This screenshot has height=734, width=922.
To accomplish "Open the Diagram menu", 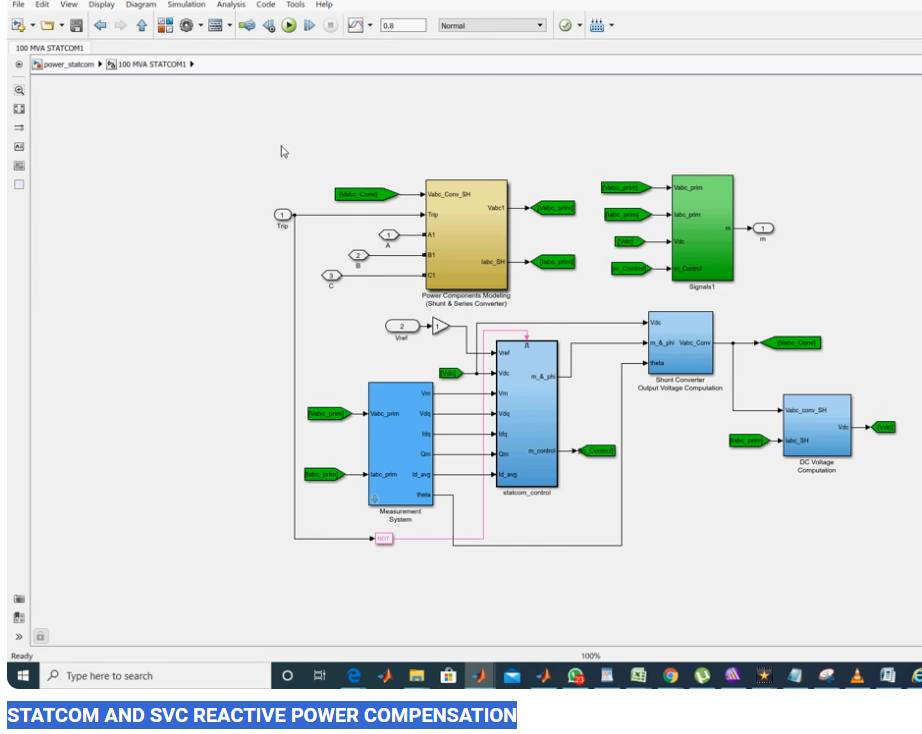I will tap(141, 4).
